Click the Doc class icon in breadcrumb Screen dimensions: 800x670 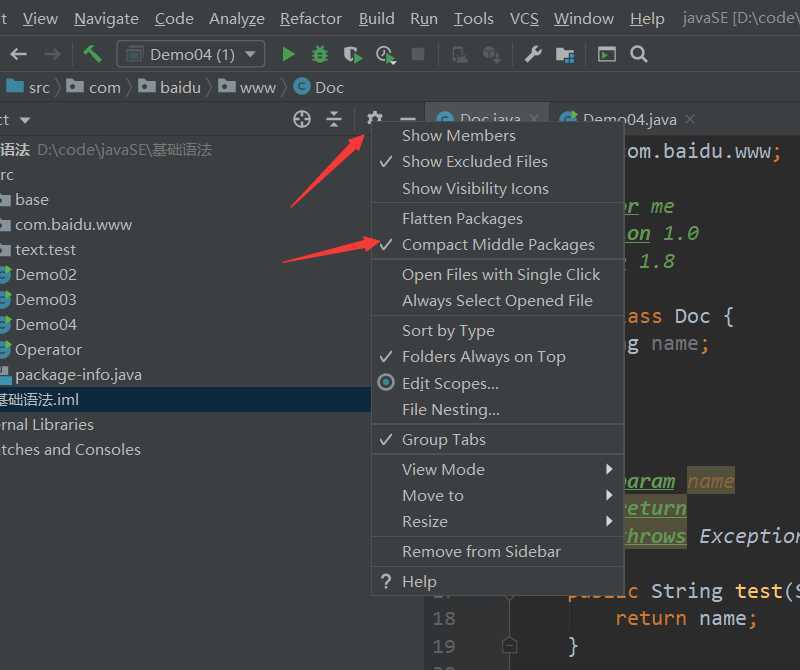(302, 86)
